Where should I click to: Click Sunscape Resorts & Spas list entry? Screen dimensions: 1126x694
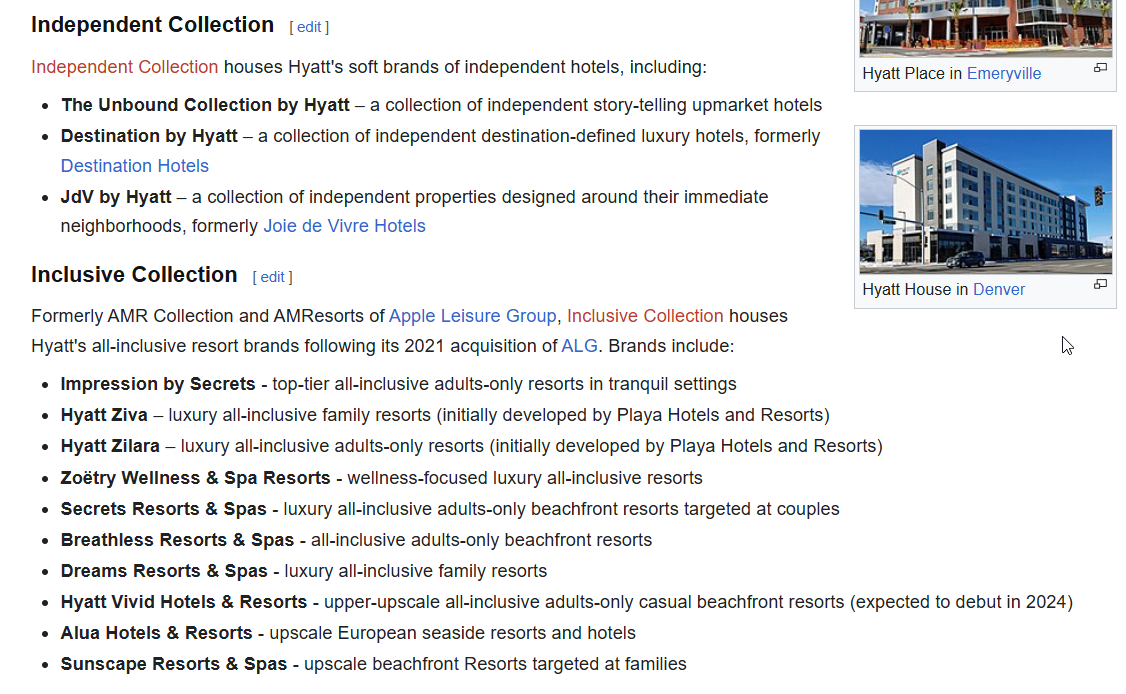pyautogui.click(x=373, y=665)
